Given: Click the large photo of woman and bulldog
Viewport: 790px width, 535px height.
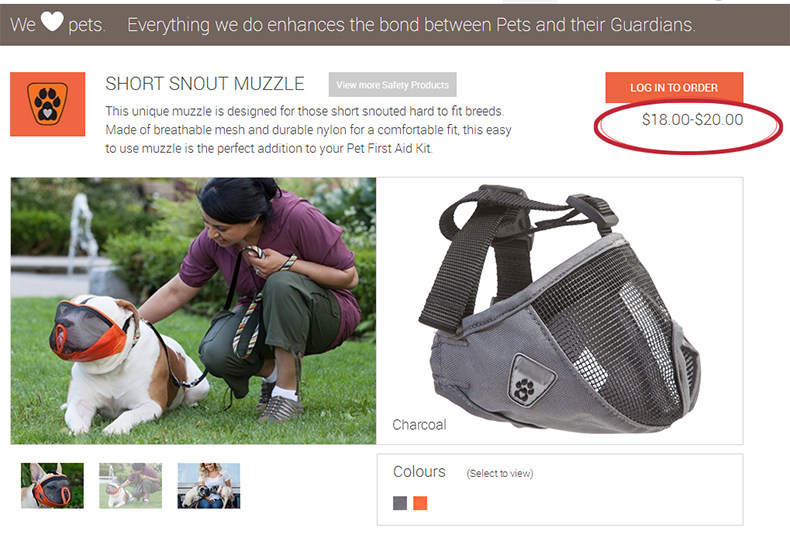Looking at the screenshot, I should point(193,311).
